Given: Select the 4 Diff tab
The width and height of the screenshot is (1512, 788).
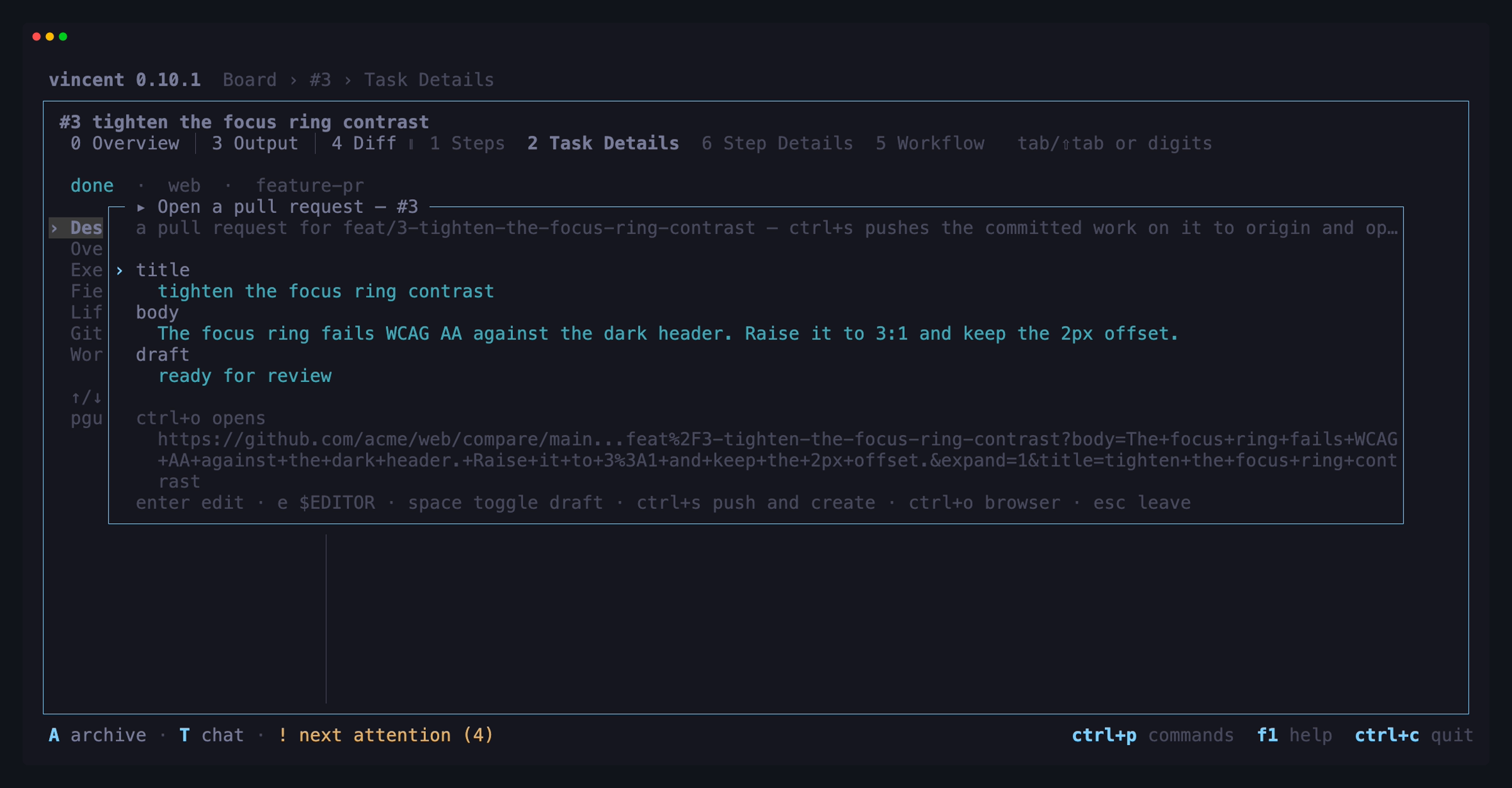Looking at the screenshot, I should tap(364, 144).
